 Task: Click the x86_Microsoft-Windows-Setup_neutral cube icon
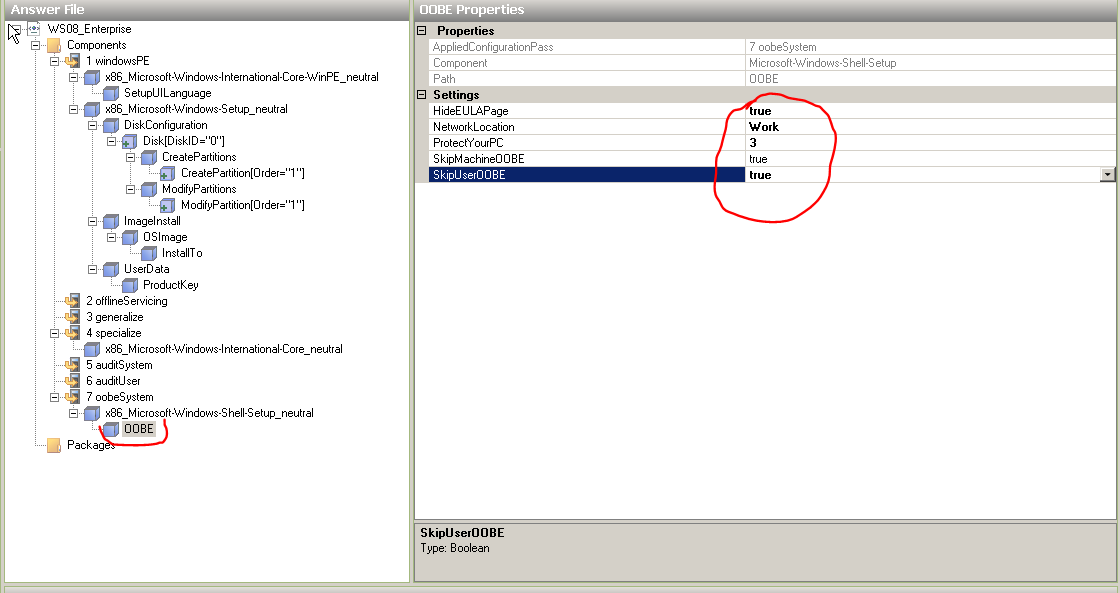[91, 109]
